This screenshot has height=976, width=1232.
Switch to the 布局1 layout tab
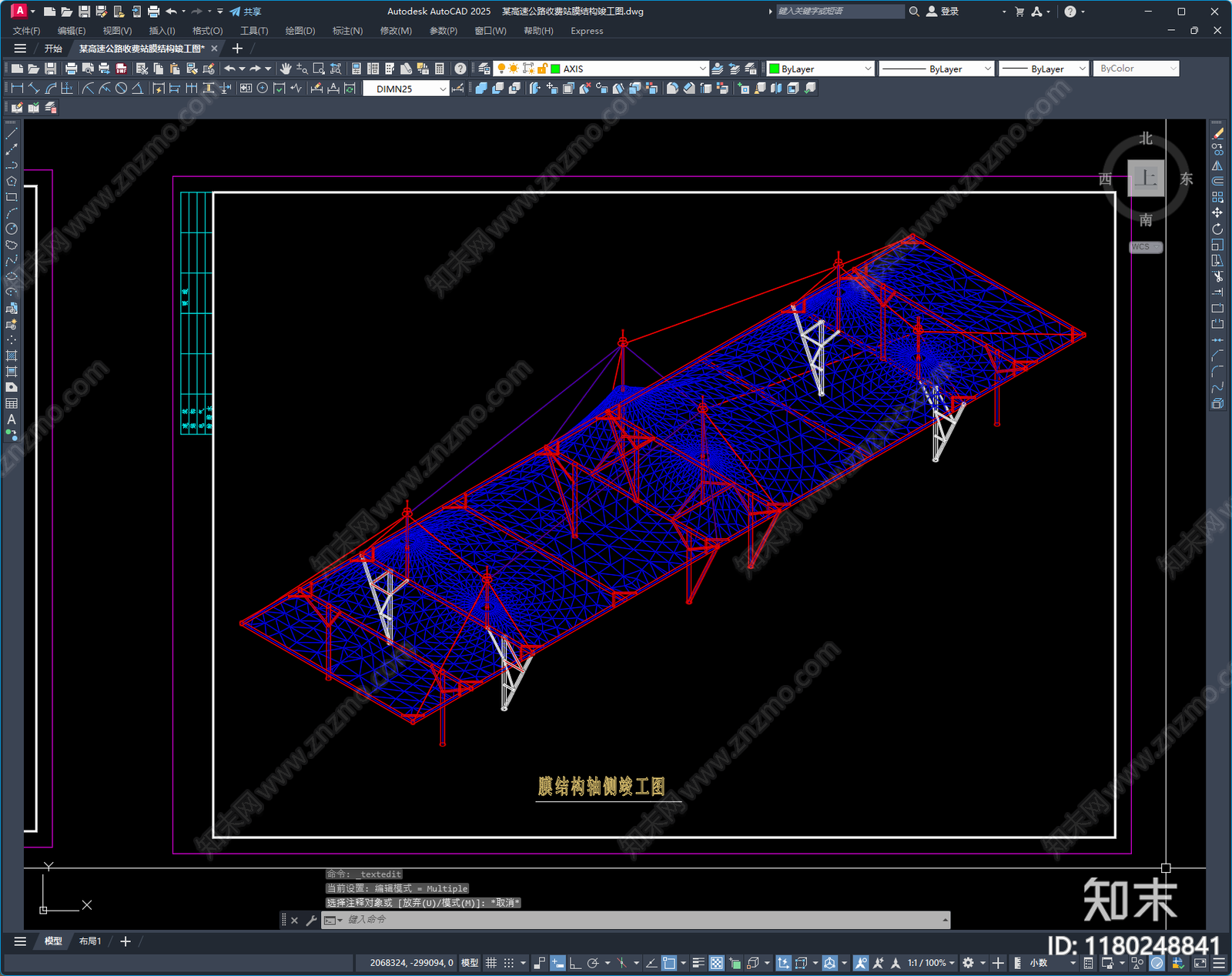click(x=90, y=941)
